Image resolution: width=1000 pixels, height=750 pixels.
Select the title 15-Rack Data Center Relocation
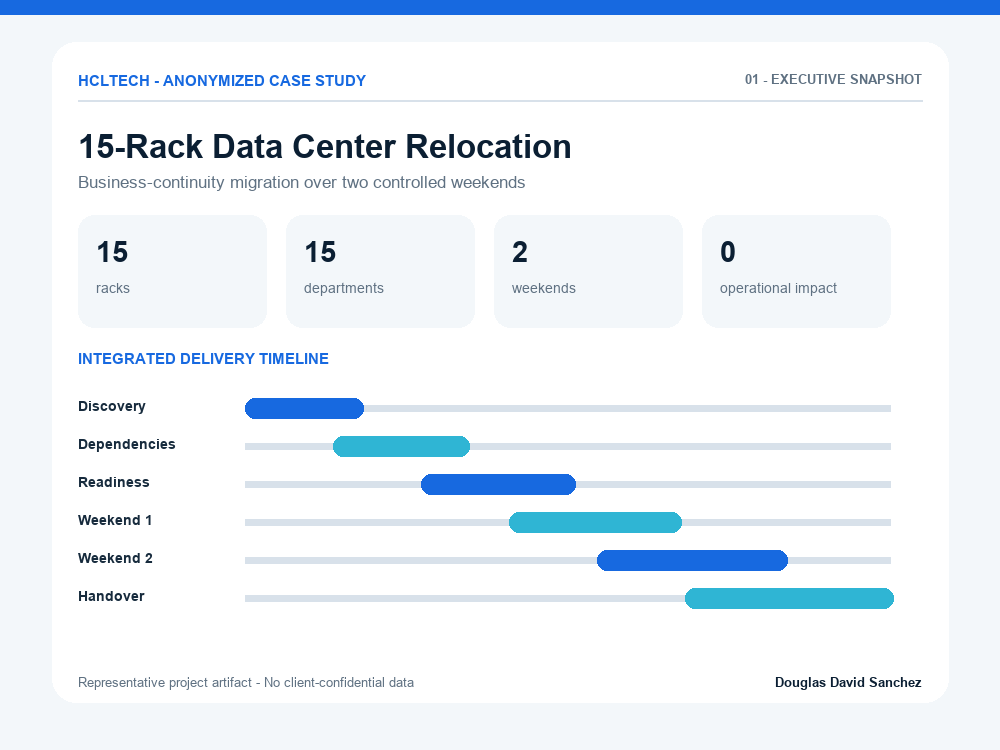[325, 147]
